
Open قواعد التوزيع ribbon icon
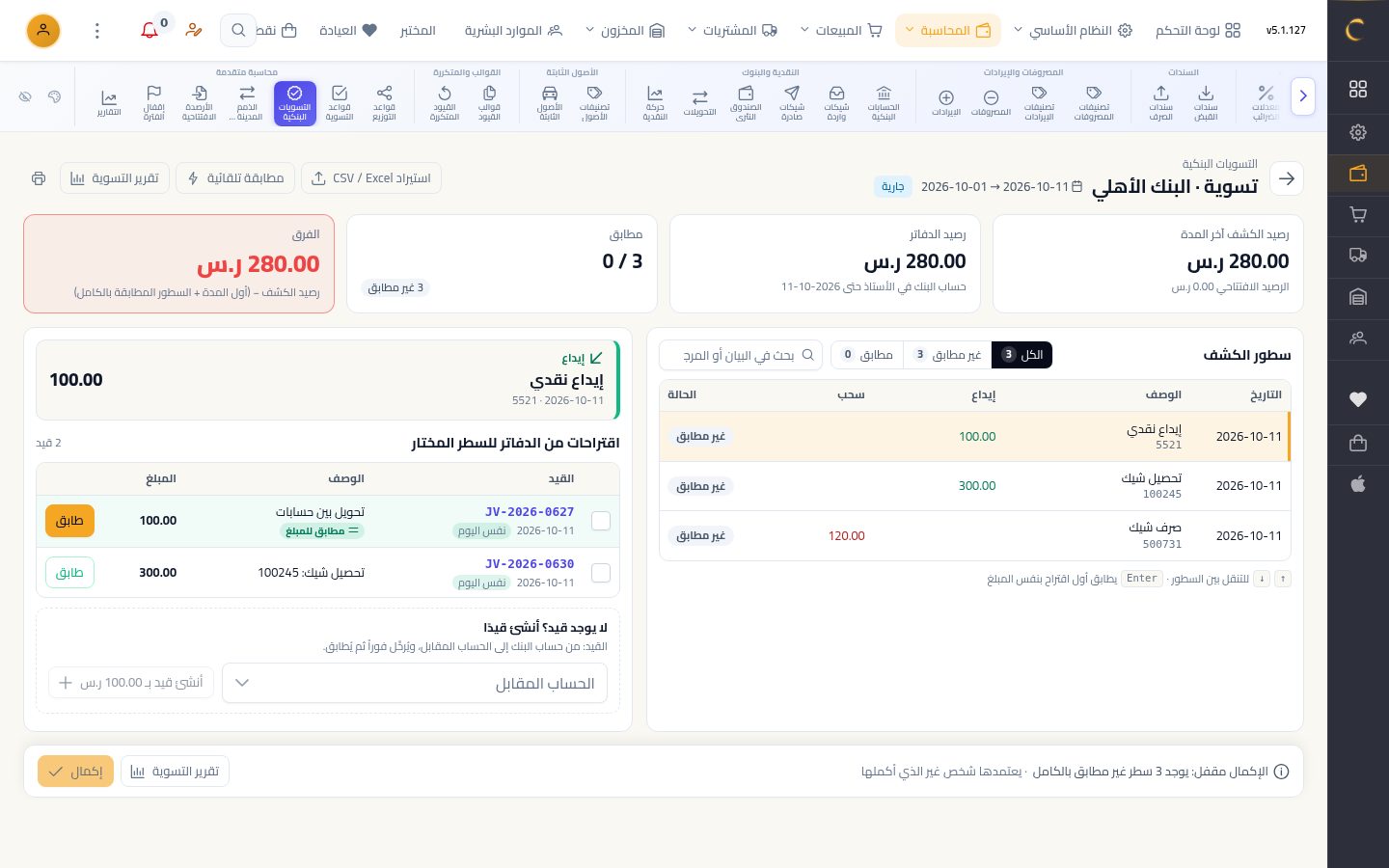click(x=384, y=103)
